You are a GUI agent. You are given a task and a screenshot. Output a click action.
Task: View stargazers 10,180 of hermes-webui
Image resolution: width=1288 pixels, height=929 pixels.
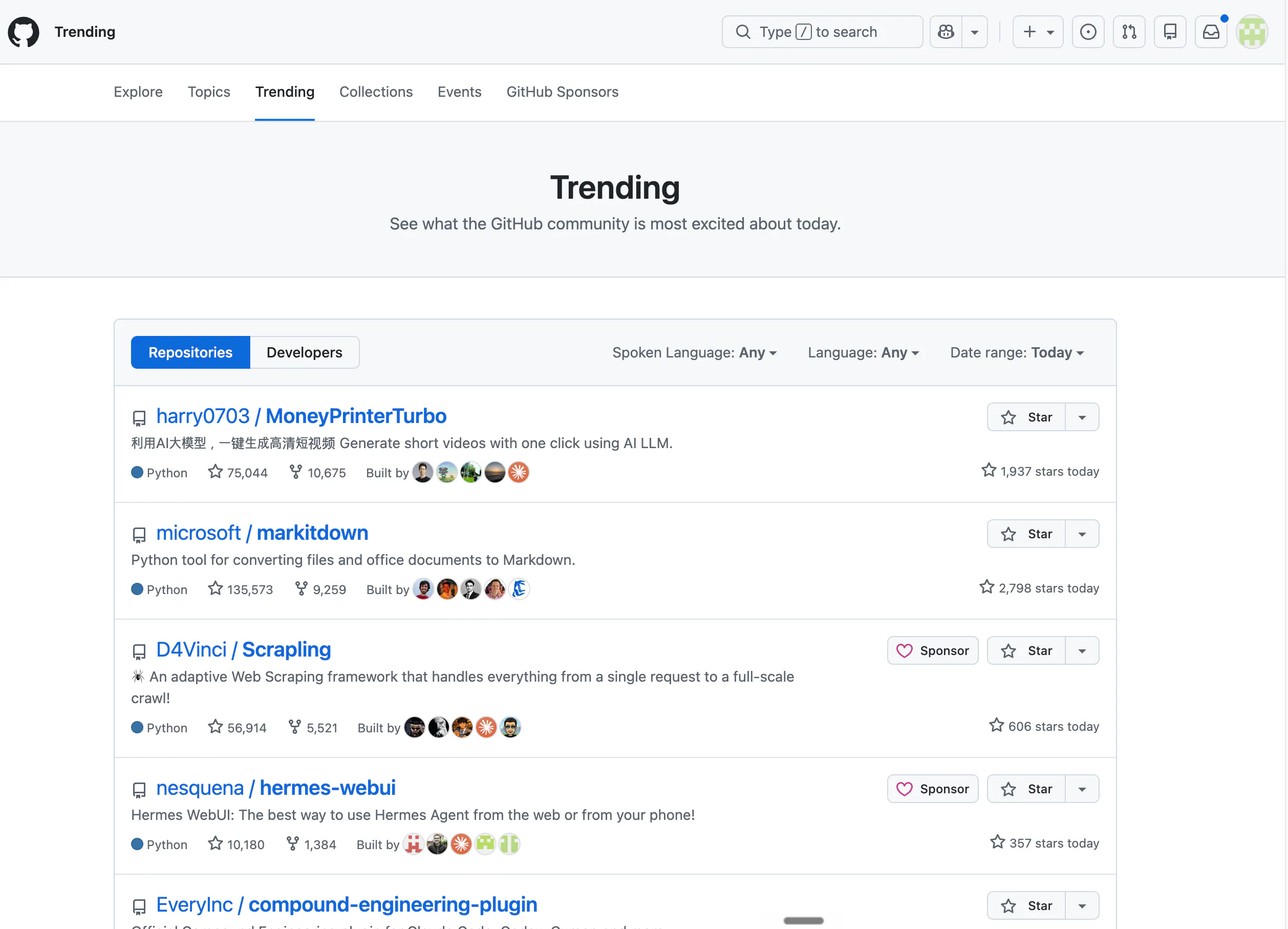236,844
